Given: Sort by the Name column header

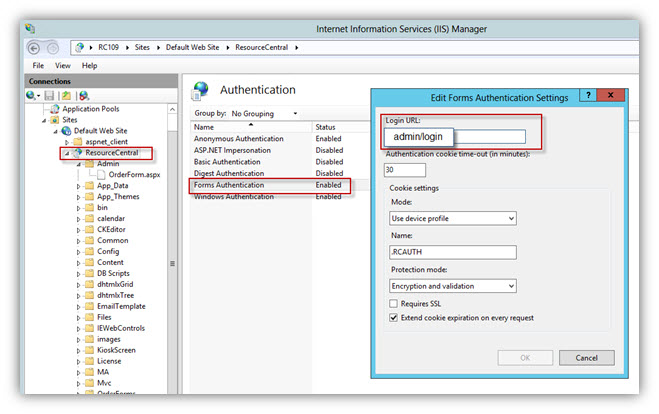Looking at the screenshot, I should [x=251, y=127].
